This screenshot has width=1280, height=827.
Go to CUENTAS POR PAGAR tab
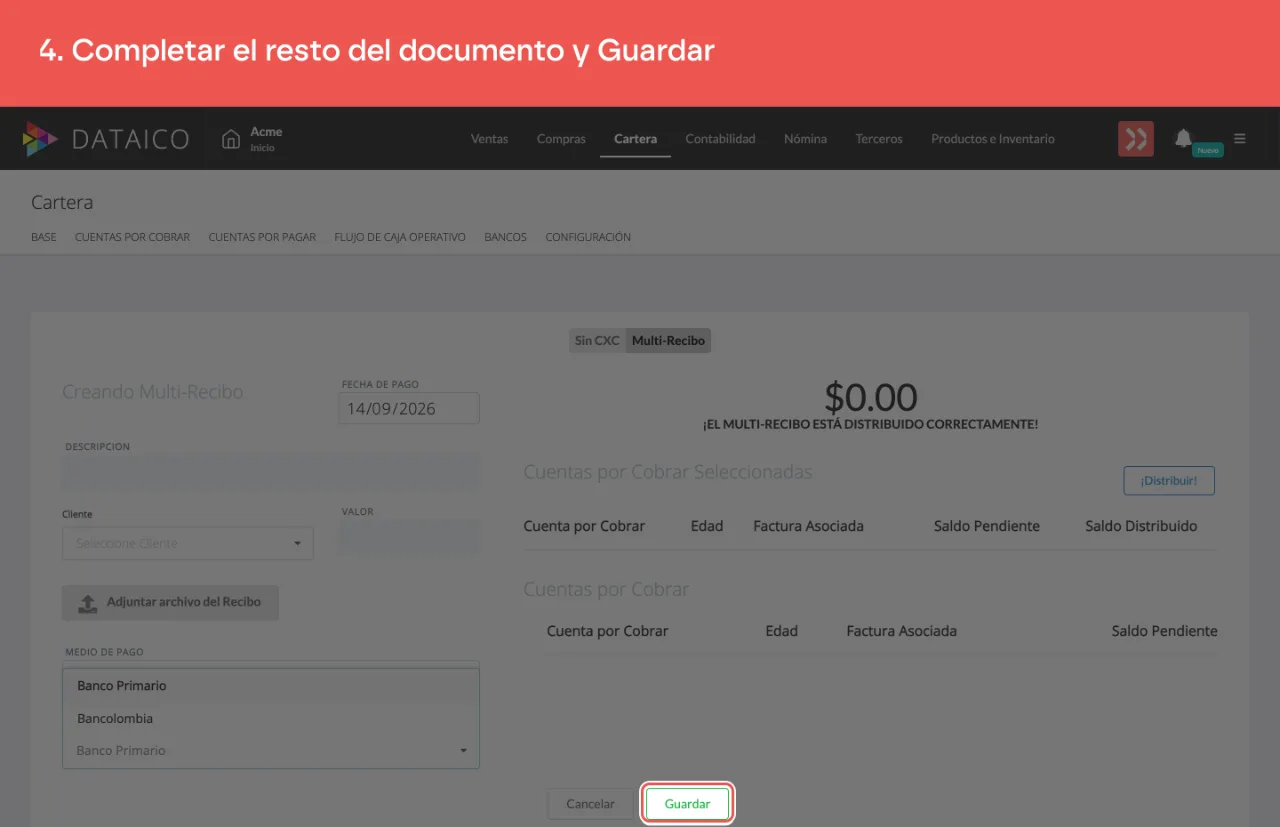262,237
